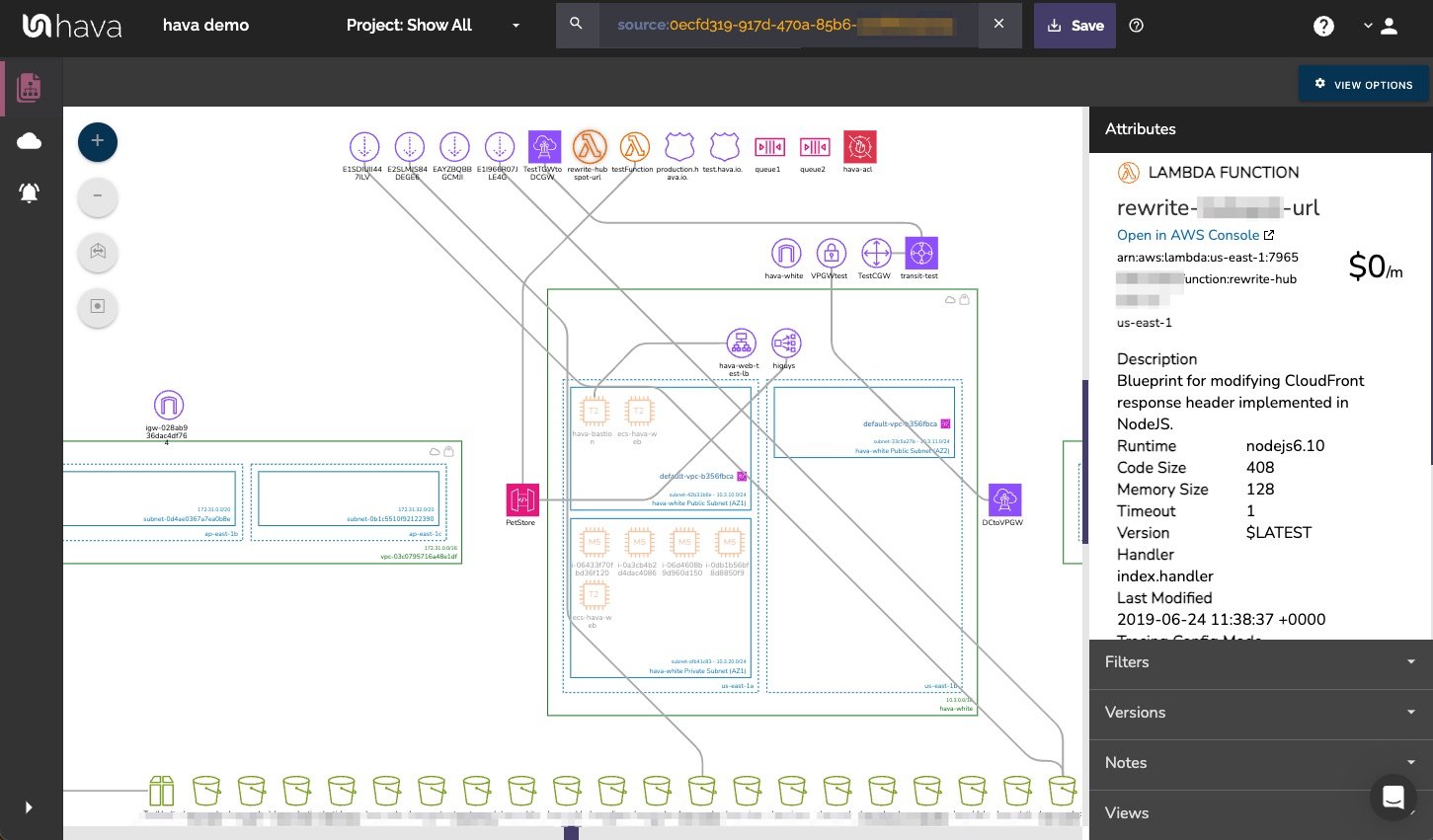
Task: Click the zoom-in plus control
Action: click(x=97, y=141)
